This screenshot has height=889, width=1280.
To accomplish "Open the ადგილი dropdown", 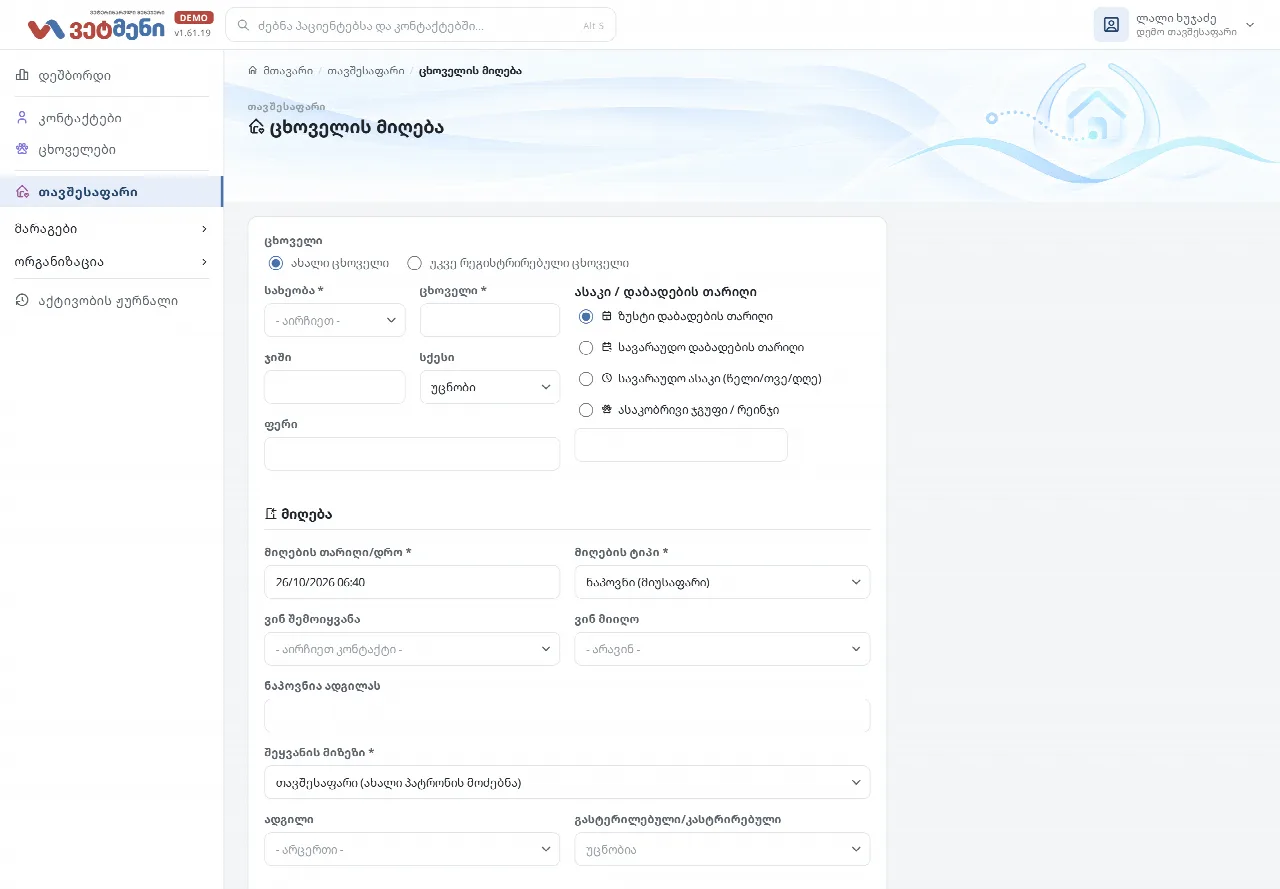I will click(x=412, y=849).
